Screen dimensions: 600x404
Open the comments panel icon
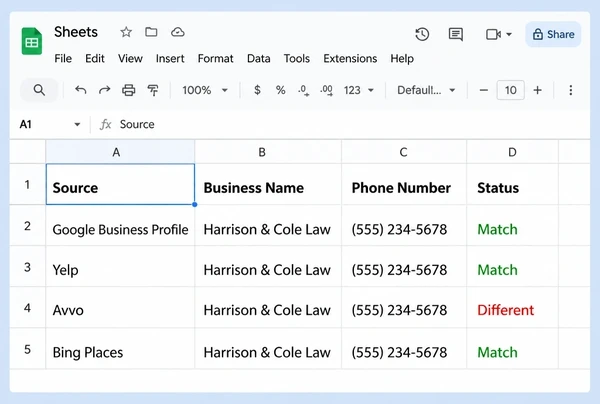click(455, 34)
